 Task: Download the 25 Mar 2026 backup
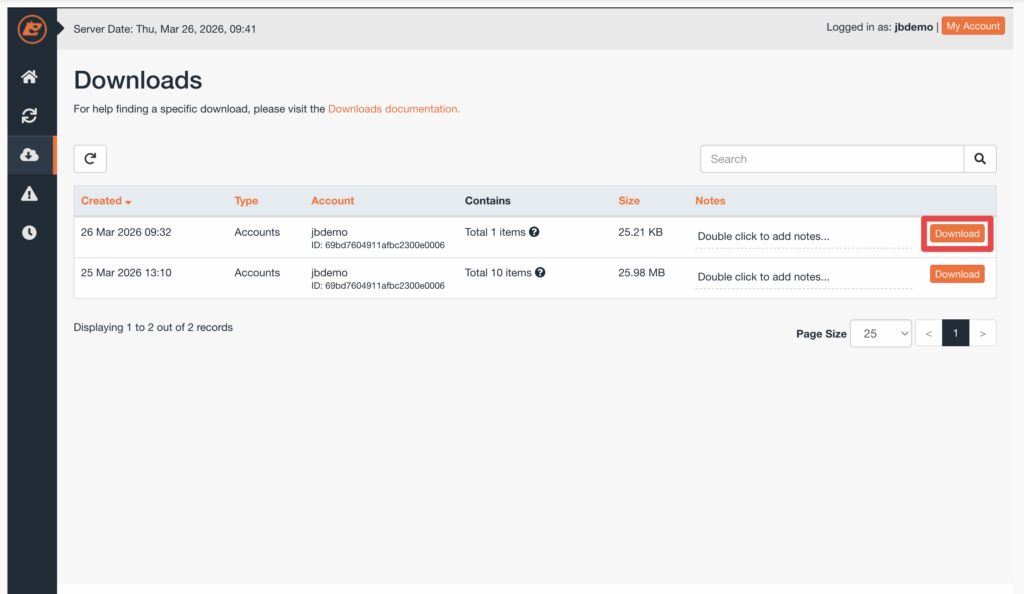957,274
